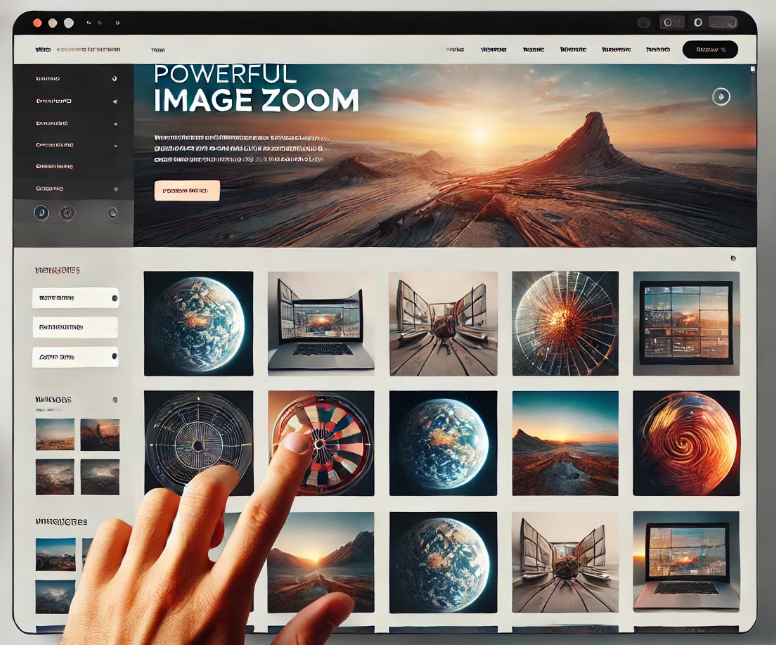Toggle the dot on the third white filter pill

114,356
